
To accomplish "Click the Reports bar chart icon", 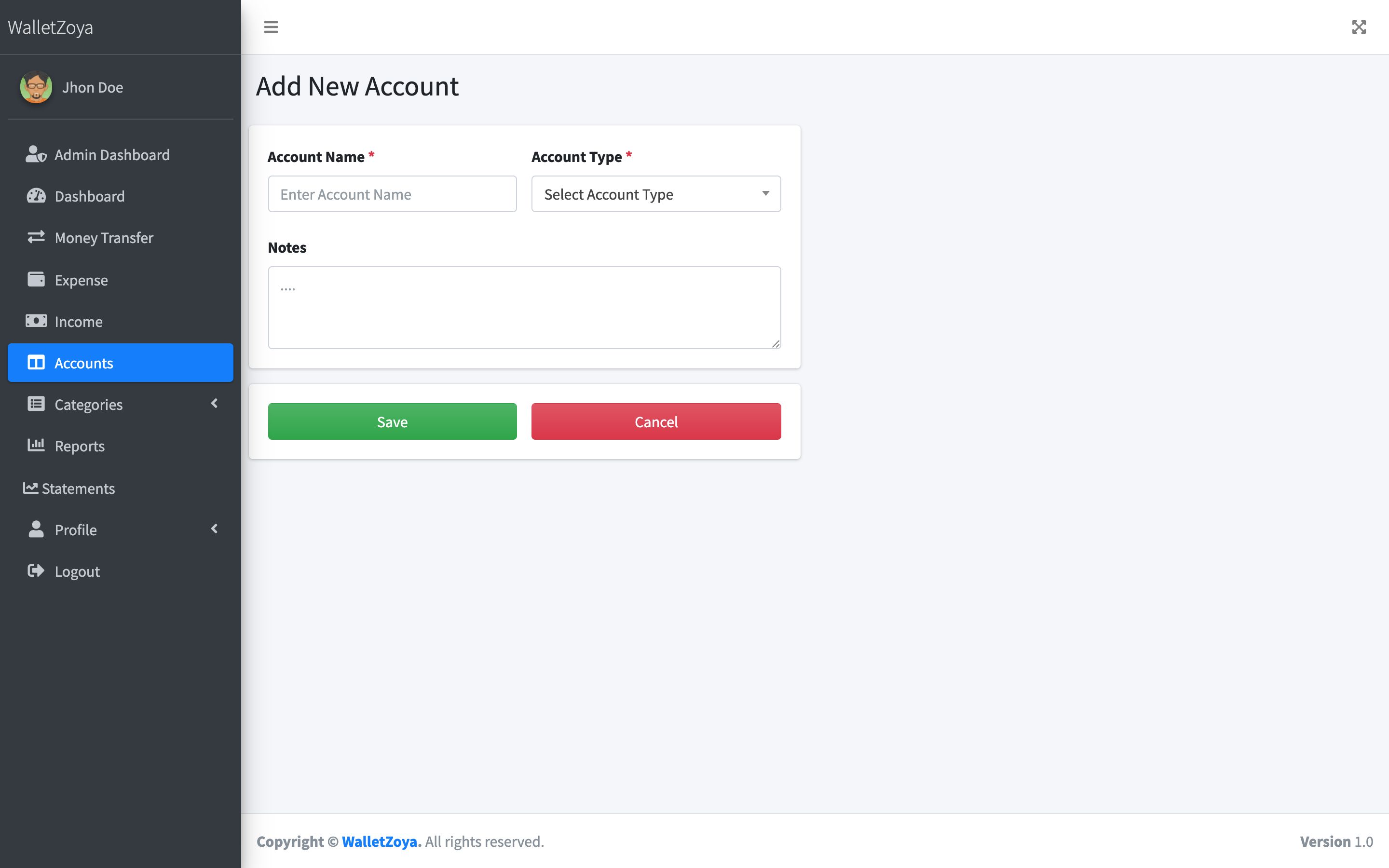I will (36, 446).
